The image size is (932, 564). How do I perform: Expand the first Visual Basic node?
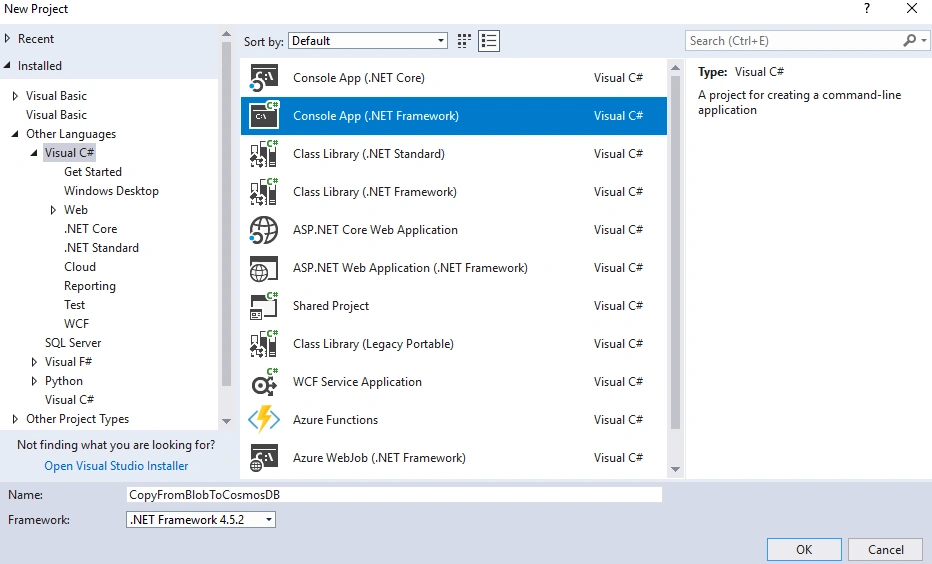15,96
